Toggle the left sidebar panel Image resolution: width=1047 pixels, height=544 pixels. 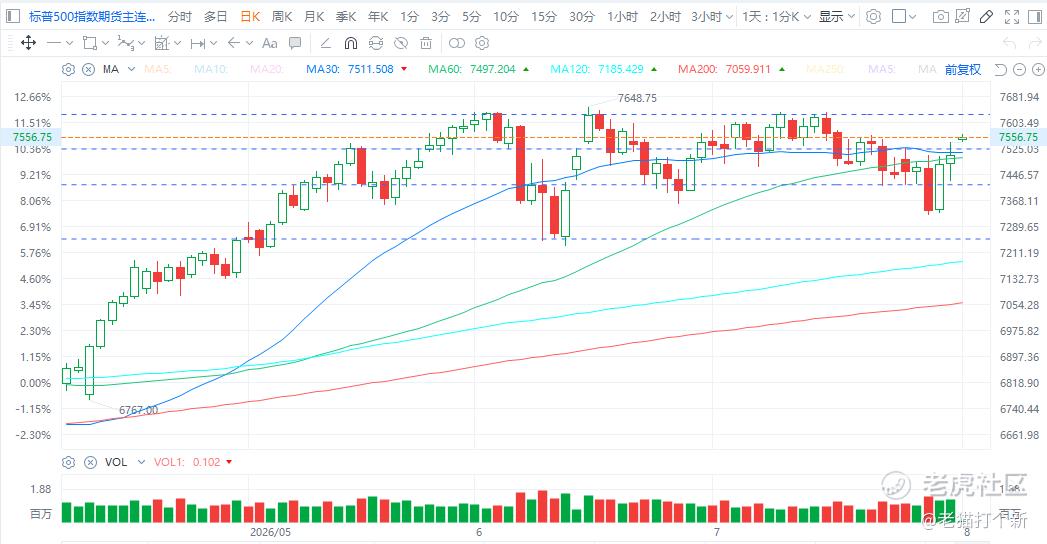point(13,17)
